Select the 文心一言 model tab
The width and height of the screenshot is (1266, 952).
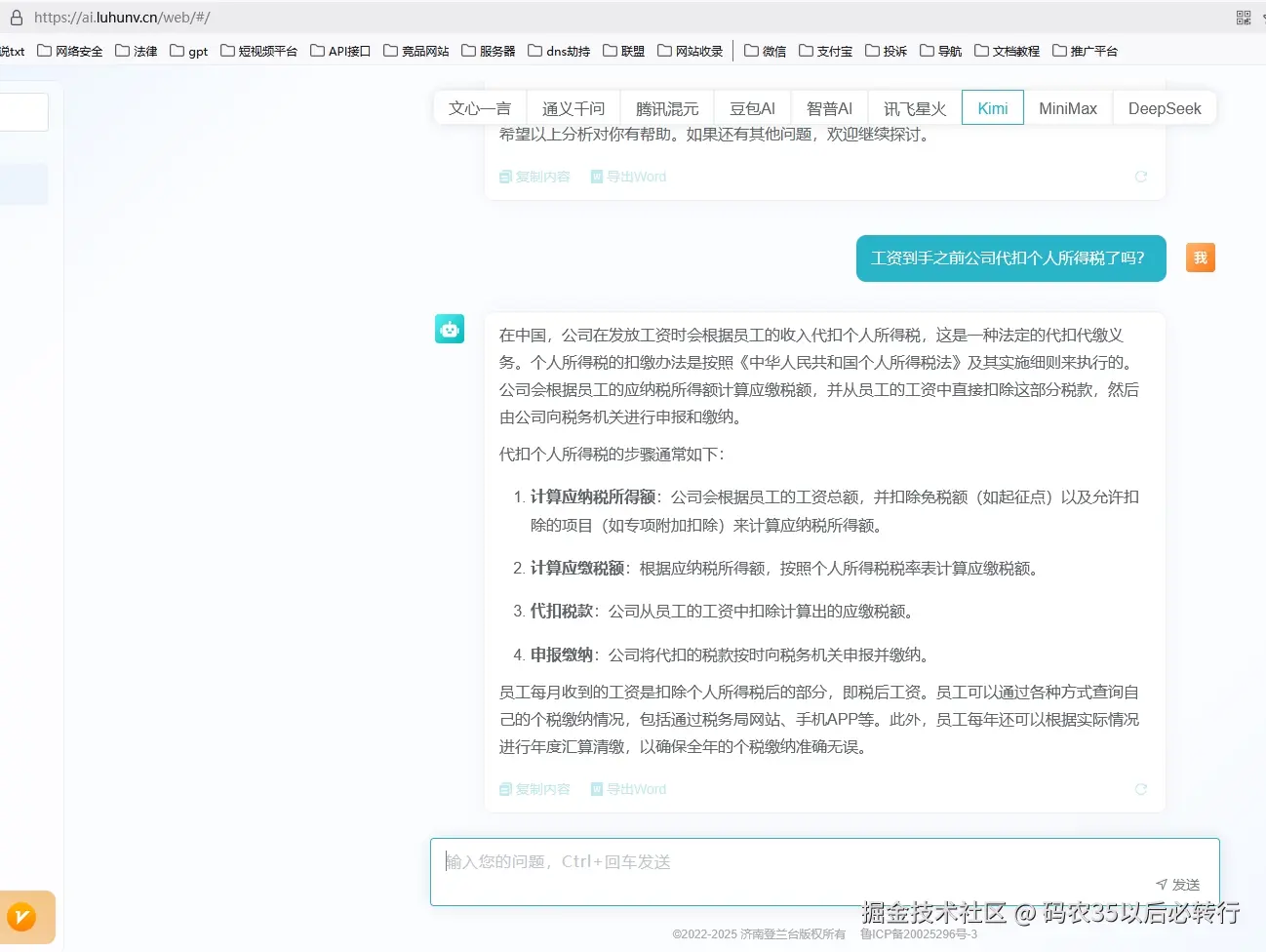tap(479, 108)
